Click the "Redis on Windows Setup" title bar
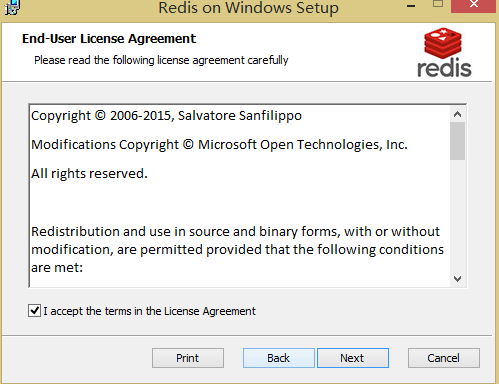The image size is (499, 384). click(248, 8)
